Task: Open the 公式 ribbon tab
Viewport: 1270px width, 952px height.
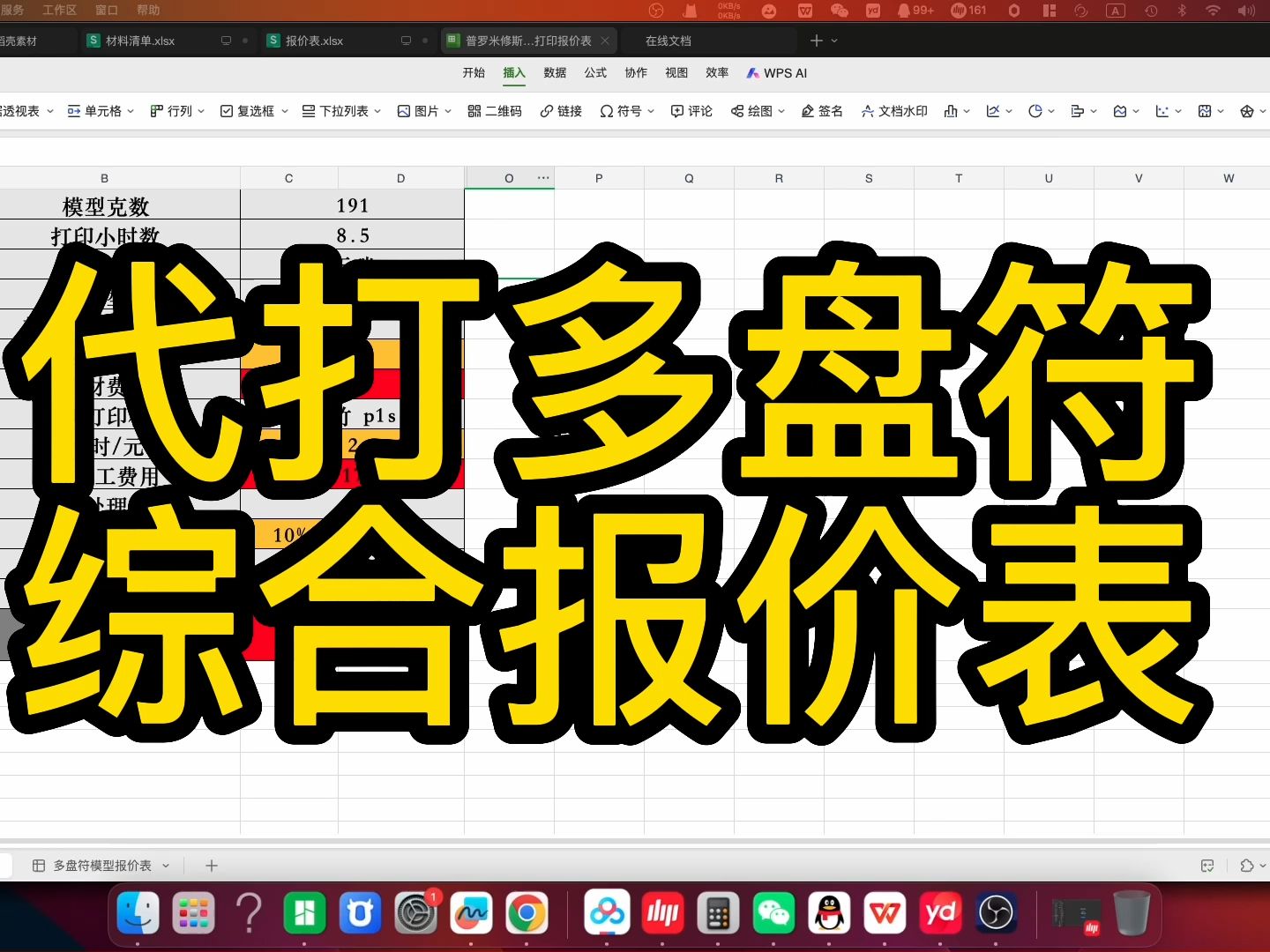Action: click(x=595, y=73)
